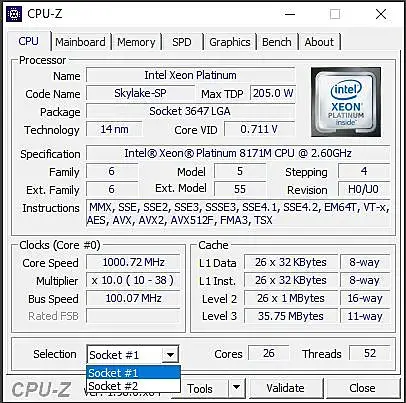Click the CPU-Z app icon in title bar
Viewport: 406px width, 403px height.
click(x=14, y=14)
